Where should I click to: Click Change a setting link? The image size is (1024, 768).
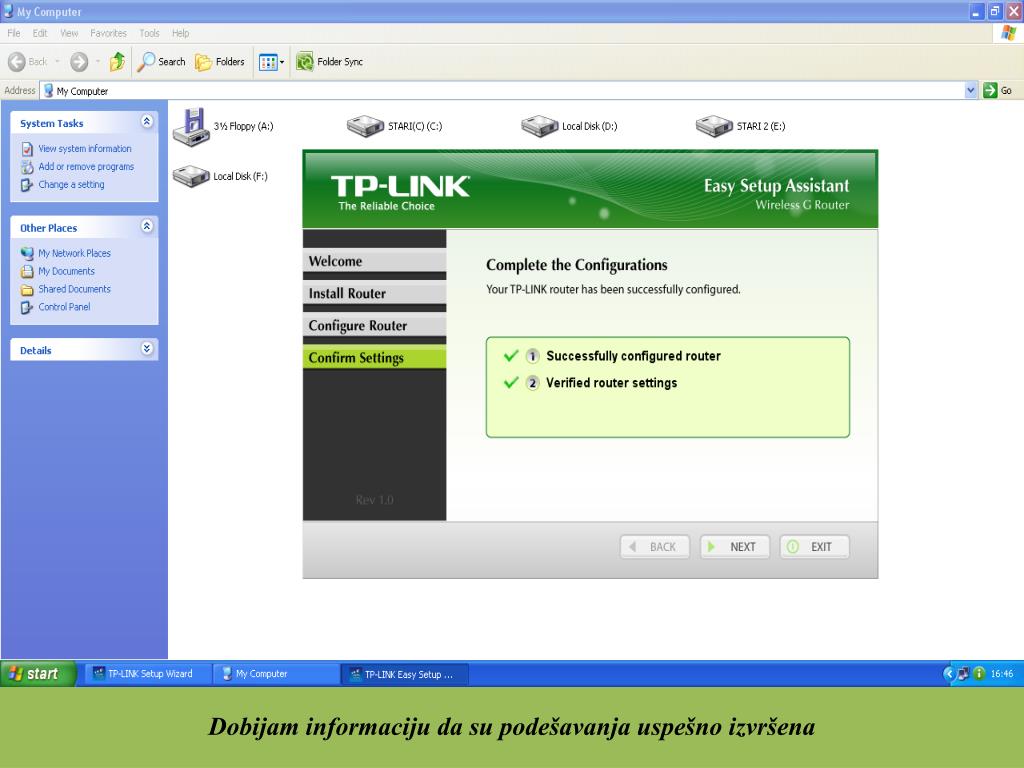pos(71,185)
